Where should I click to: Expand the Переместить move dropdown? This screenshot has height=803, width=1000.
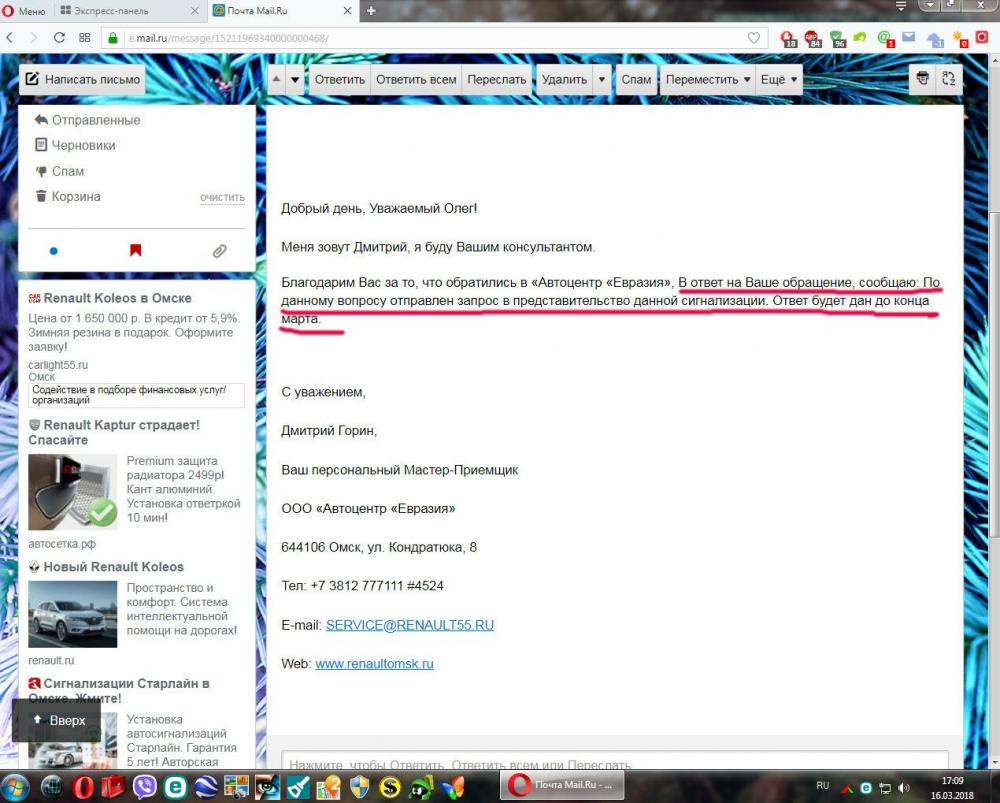click(708, 80)
